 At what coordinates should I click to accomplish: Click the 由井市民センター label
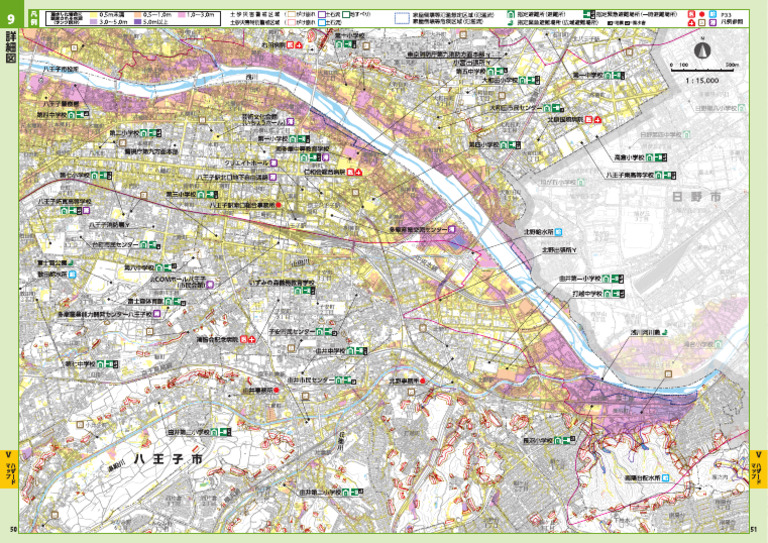[311, 380]
